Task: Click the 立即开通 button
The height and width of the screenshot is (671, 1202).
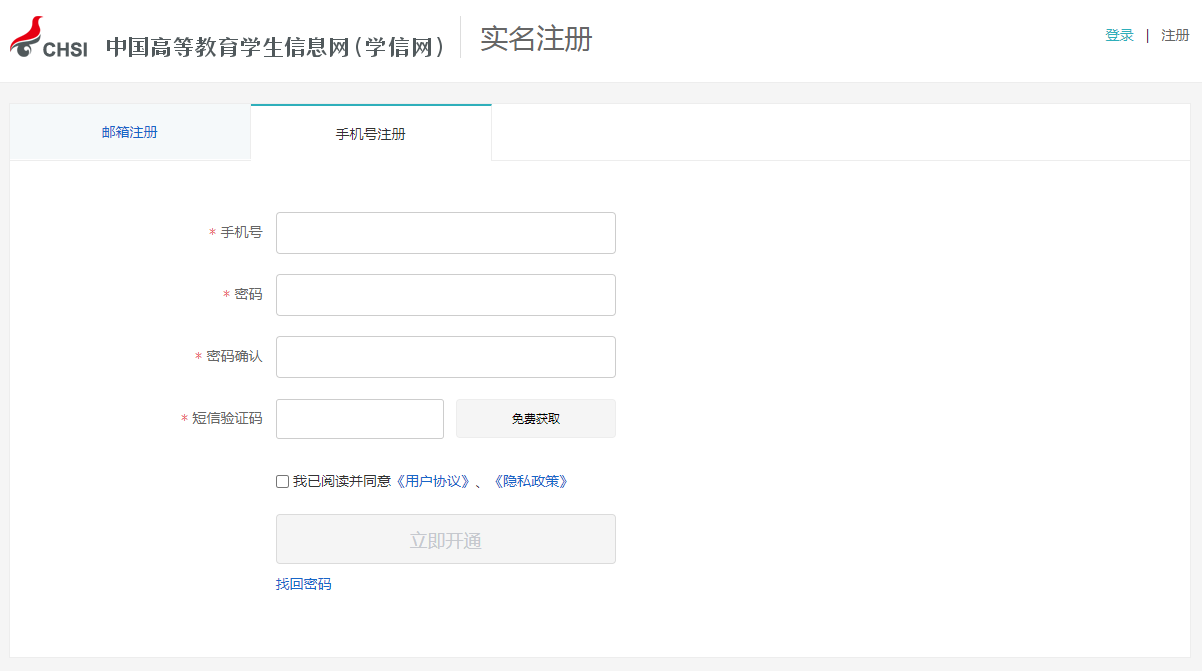Action: coord(446,539)
